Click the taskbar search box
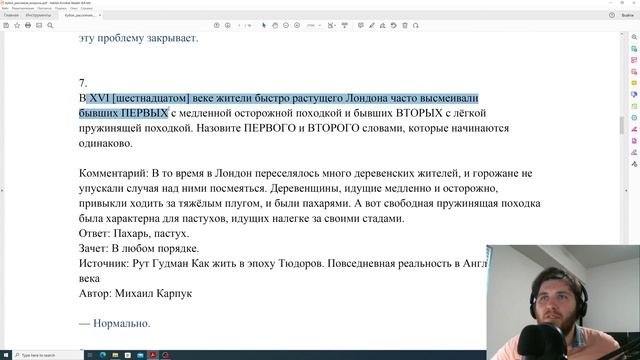This screenshot has width=640, height=360. pos(48,355)
